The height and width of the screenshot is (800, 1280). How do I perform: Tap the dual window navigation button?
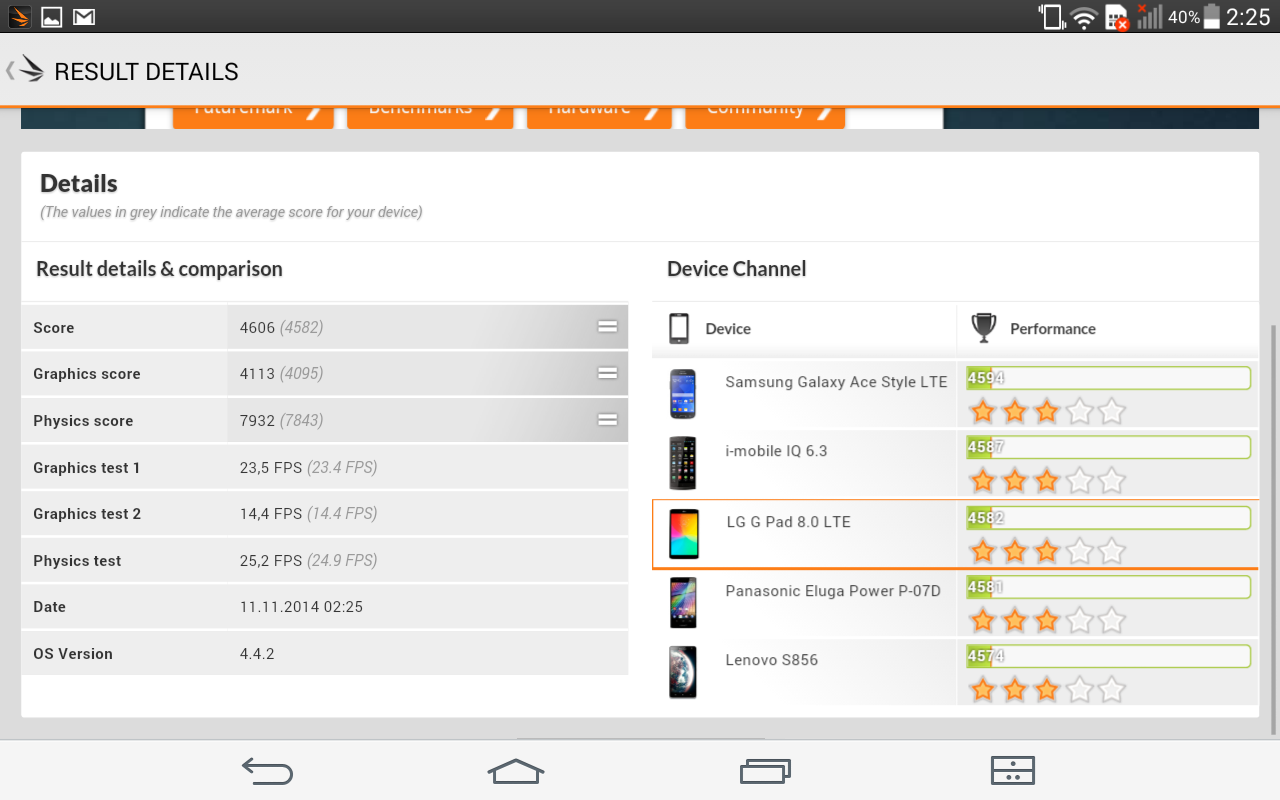pyautogui.click(x=1012, y=770)
